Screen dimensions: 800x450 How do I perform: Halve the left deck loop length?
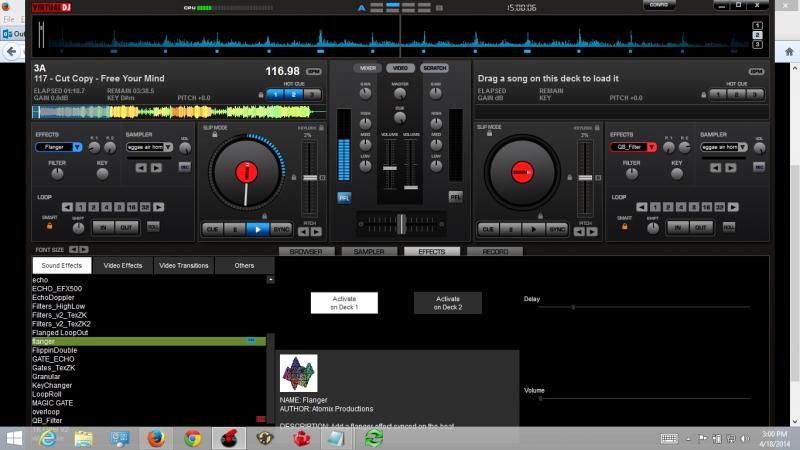(x=67, y=207)
